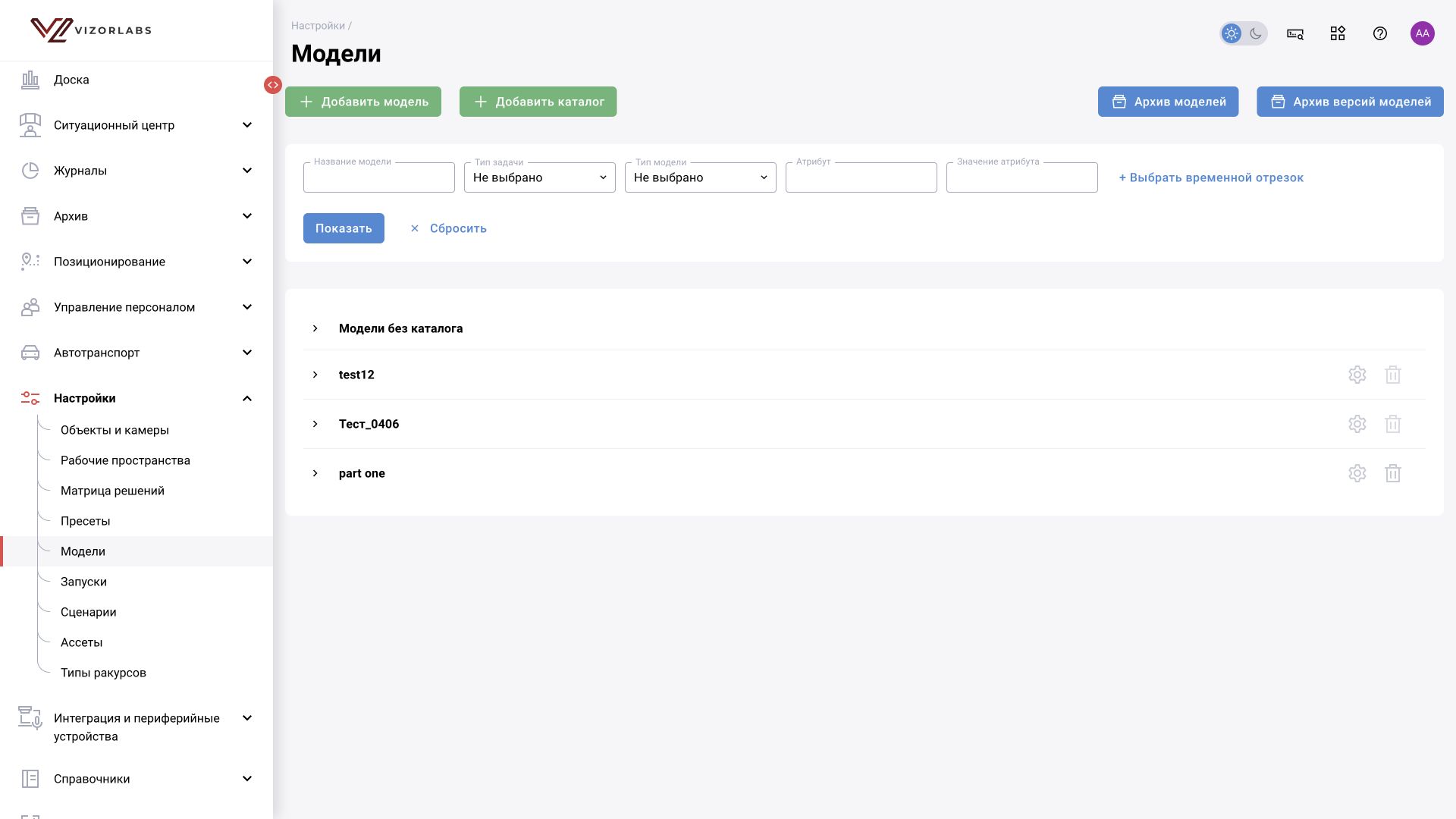Expand Модели без каталога group
The image size is (1456, 819).
[315, 328]
